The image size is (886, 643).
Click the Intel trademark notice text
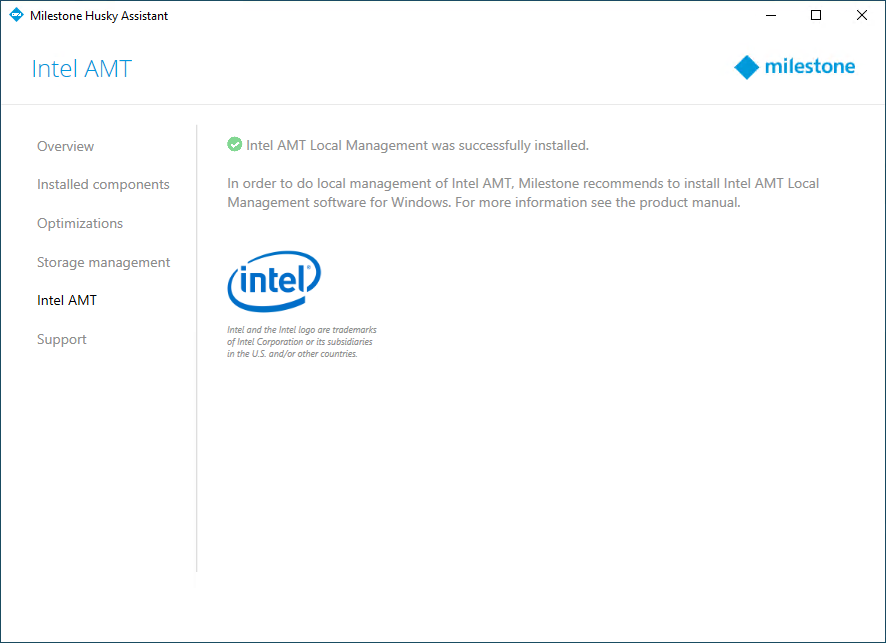point(301,341)
